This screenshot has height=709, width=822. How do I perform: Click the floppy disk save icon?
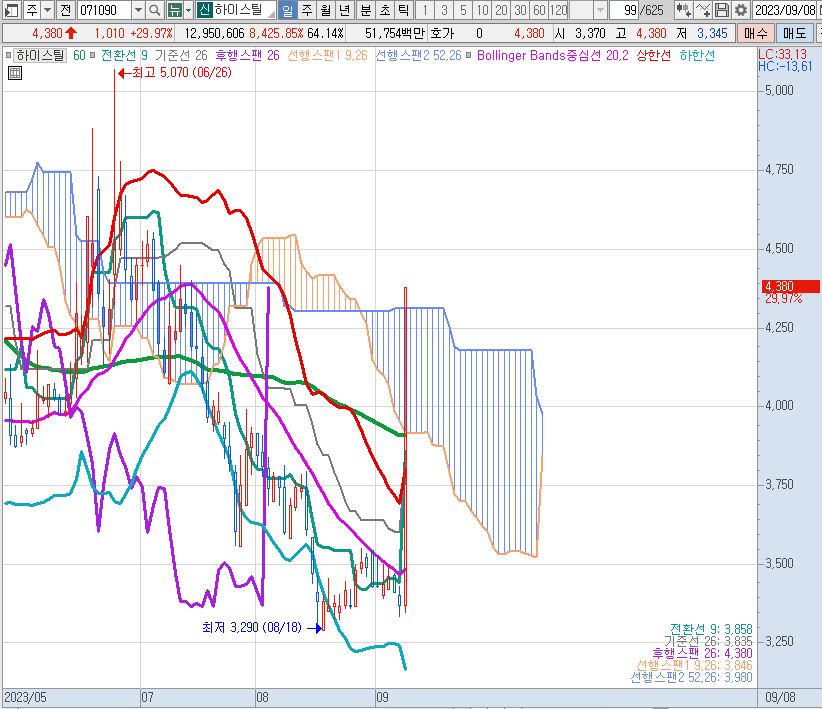coord(722,9)
